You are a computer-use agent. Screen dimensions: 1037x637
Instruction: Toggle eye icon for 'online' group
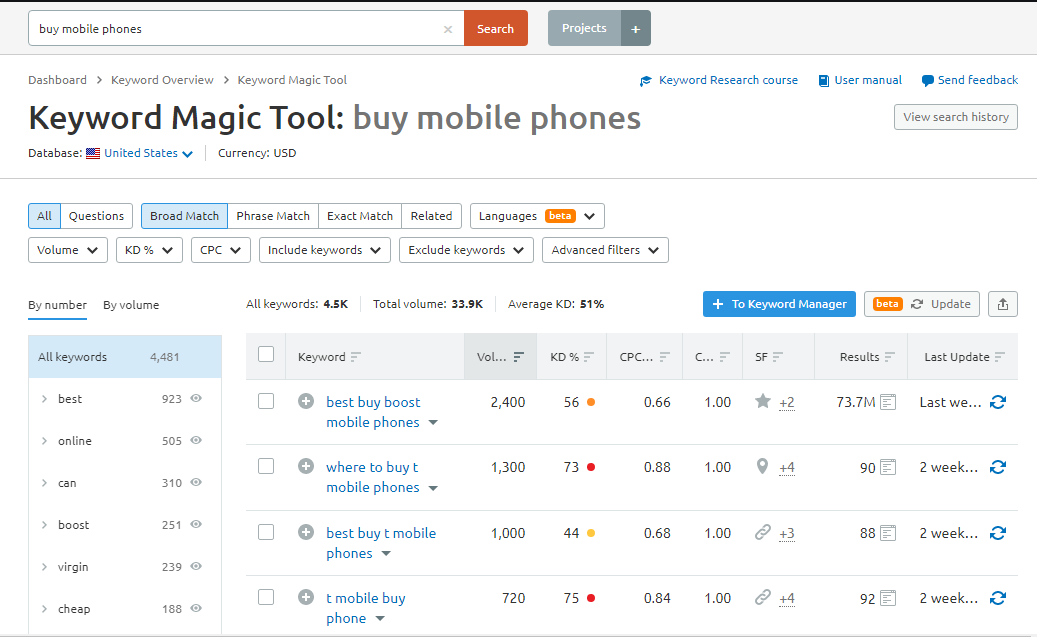point(196,441)
